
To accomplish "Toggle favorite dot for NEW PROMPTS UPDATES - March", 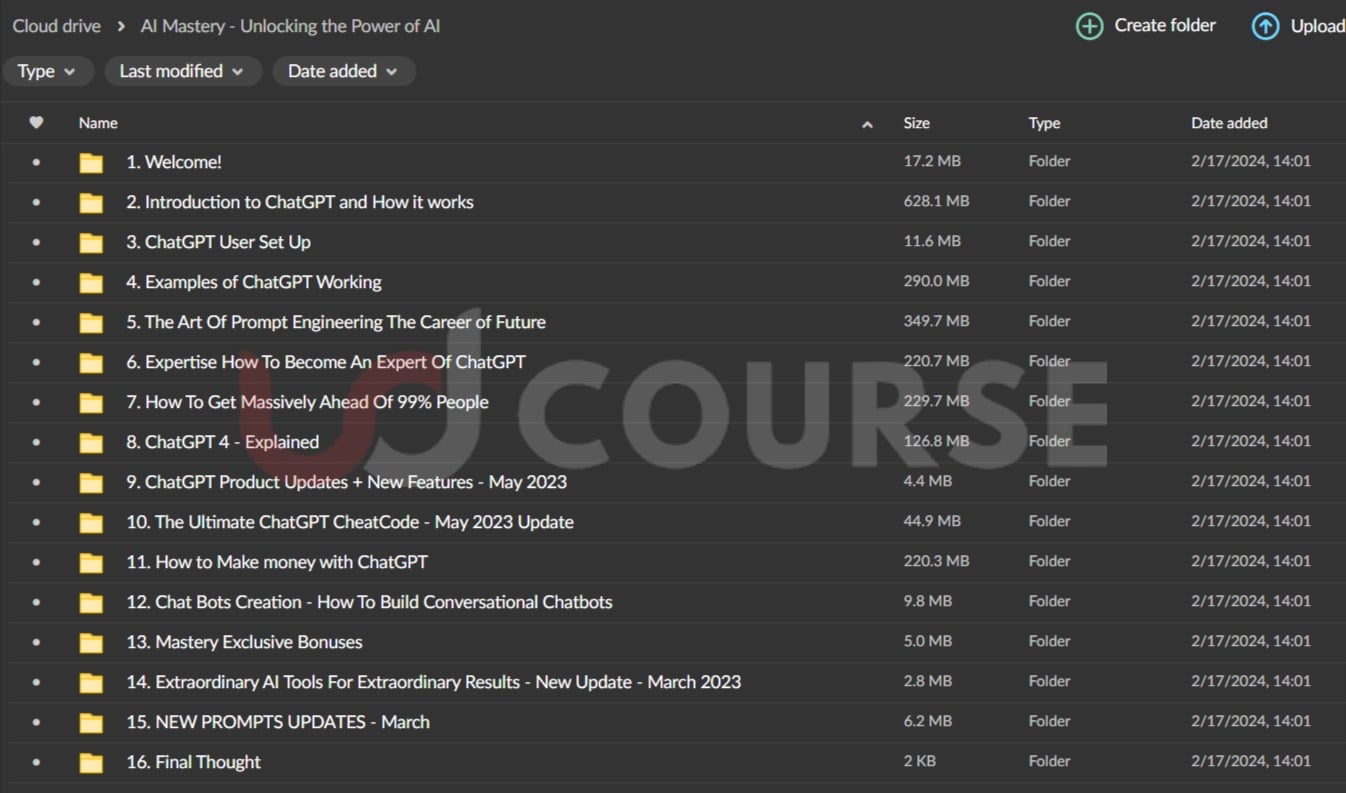I will point(36,722).
